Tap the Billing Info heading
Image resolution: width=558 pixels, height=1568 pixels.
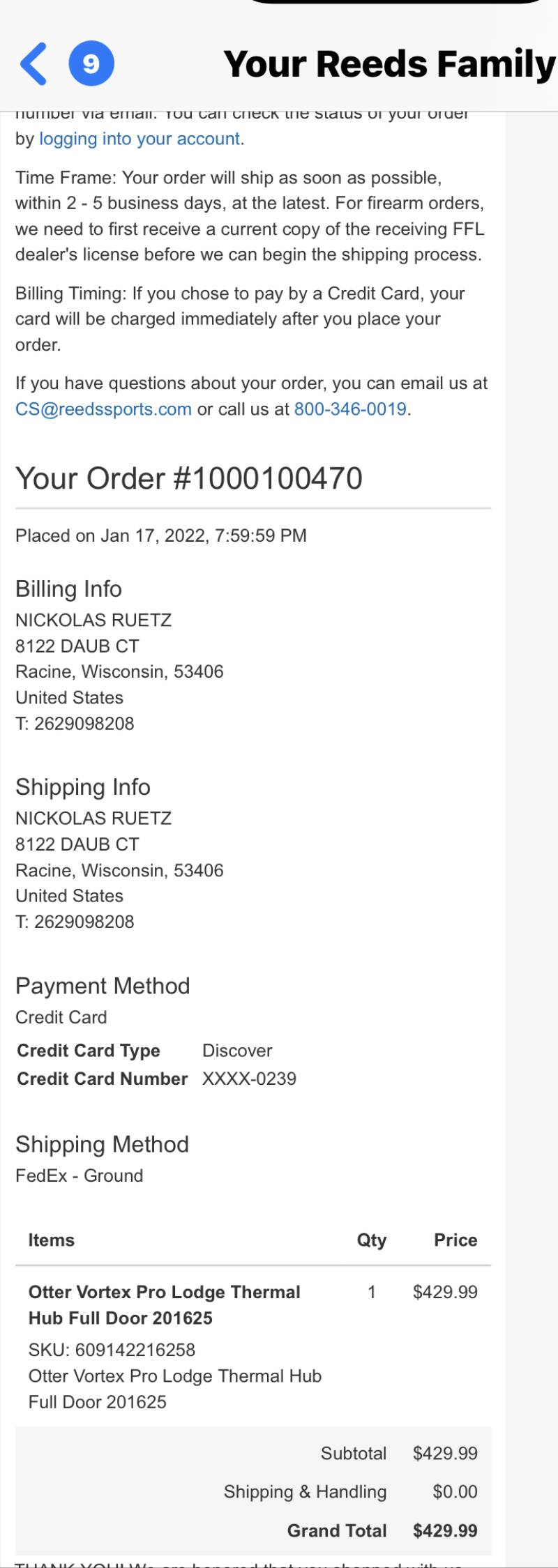pos(68,589)
